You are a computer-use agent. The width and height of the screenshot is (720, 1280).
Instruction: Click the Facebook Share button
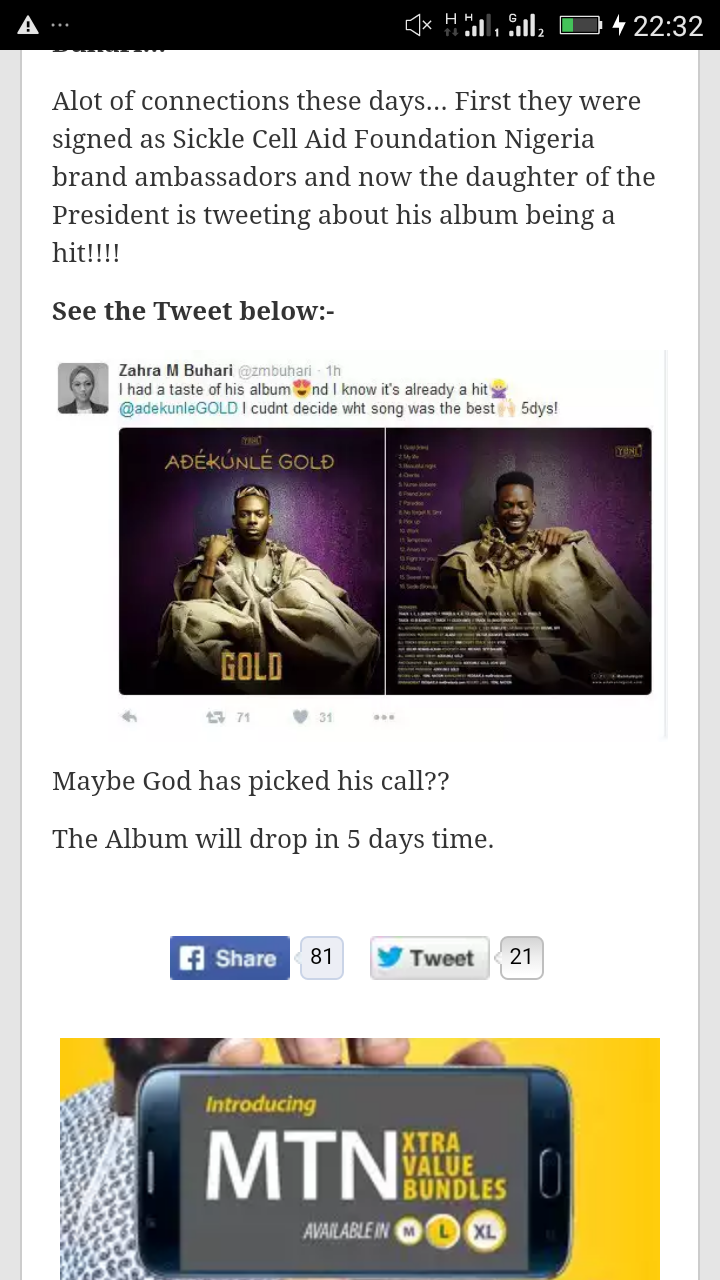point(230,958)
